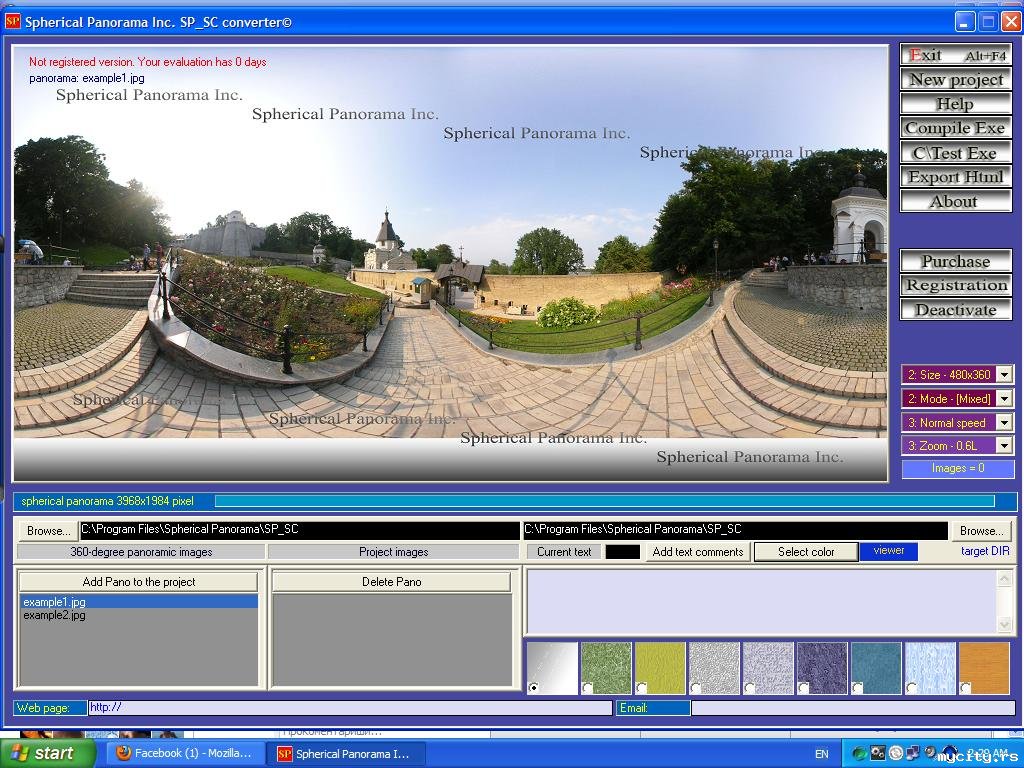The image size is (1024, 768).
Task: Click the Email input field
Action: (x=853, y=707)
